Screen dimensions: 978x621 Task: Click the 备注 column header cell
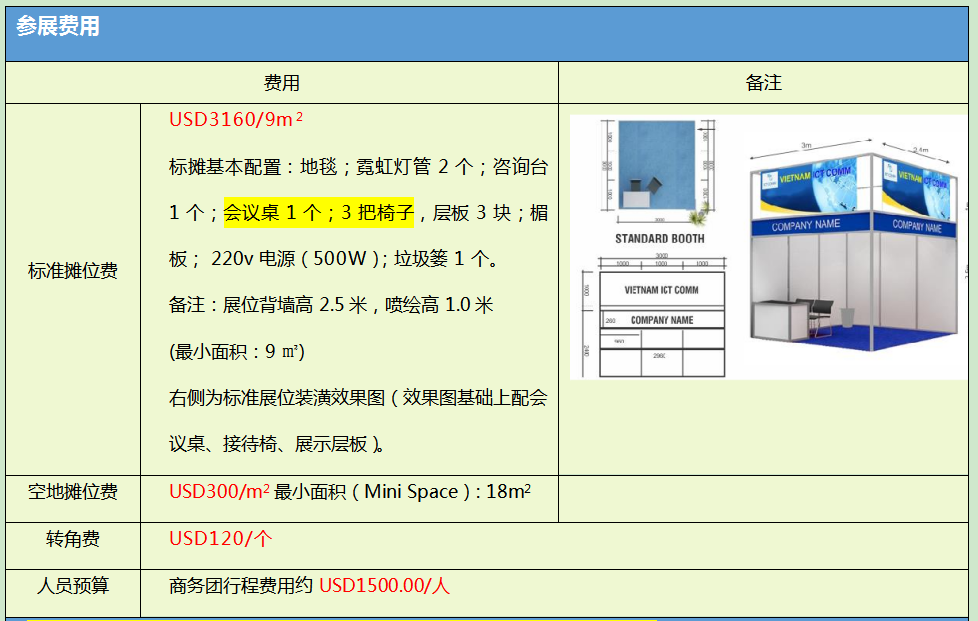[763, 83]
